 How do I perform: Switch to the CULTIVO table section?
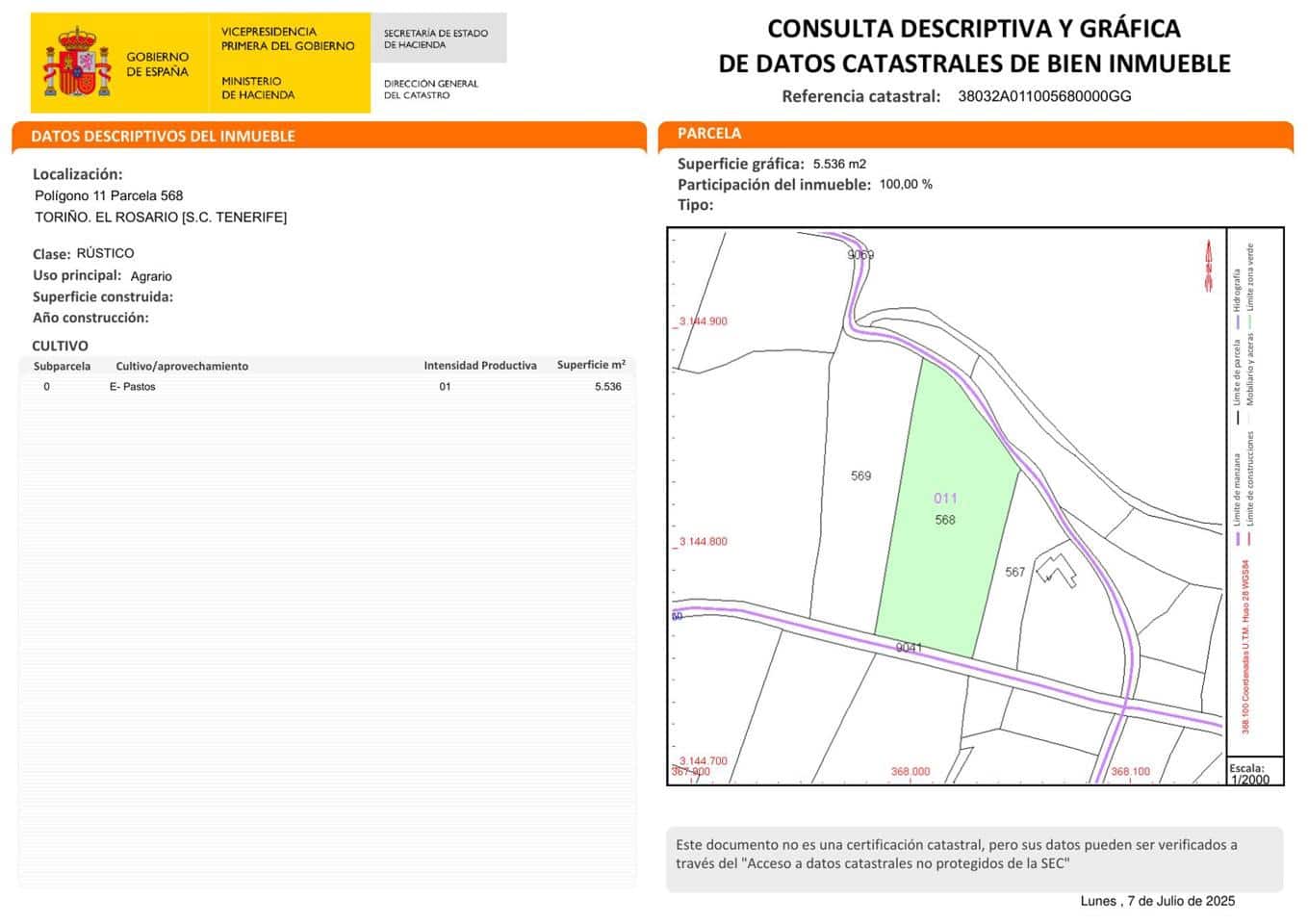[60, 345]
